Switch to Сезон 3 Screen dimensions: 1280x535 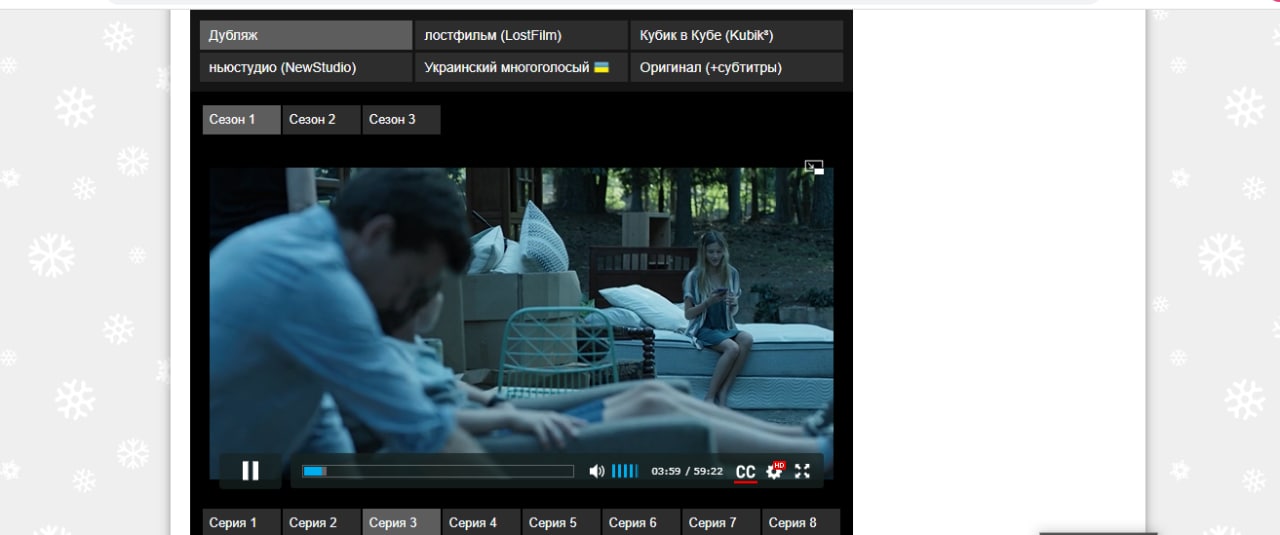click(x=401, y=119)
